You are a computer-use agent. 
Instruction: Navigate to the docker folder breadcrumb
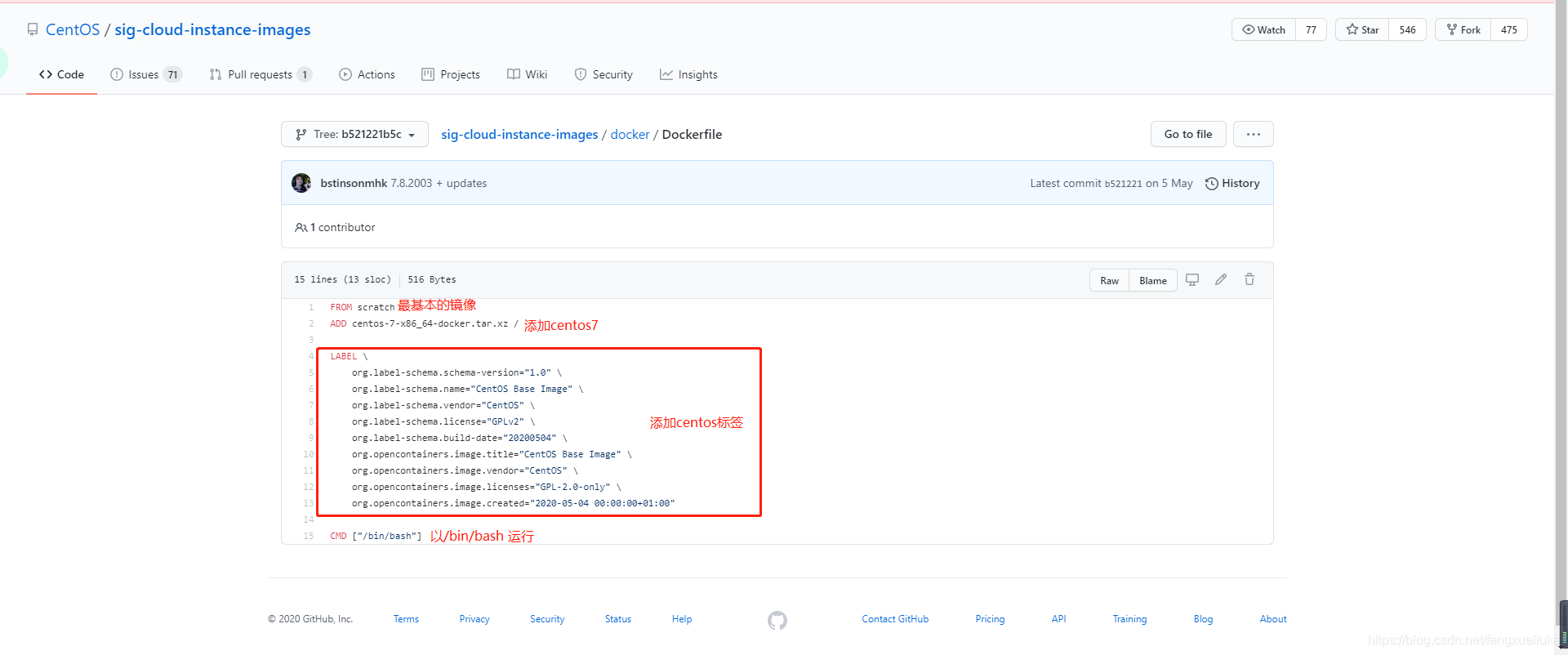630,134
